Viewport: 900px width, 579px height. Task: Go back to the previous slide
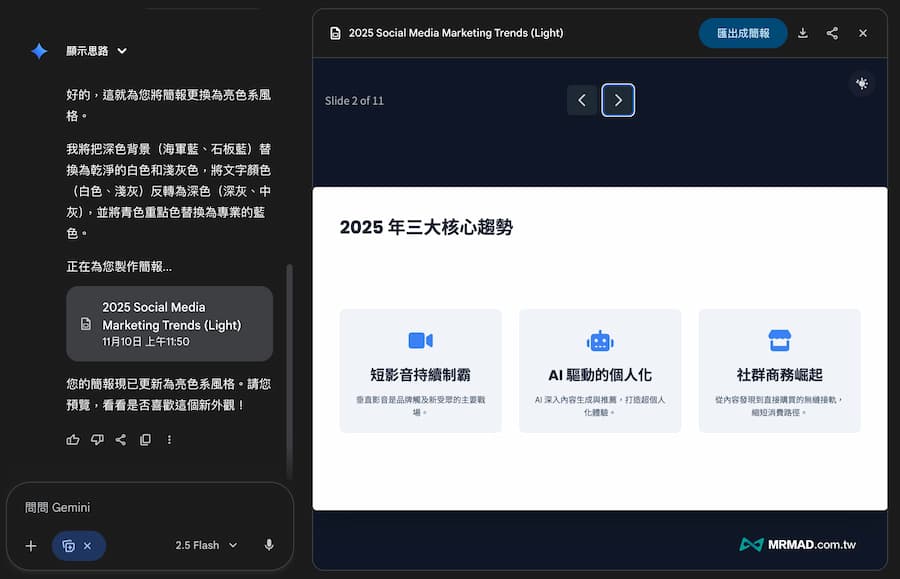point(582,100)
